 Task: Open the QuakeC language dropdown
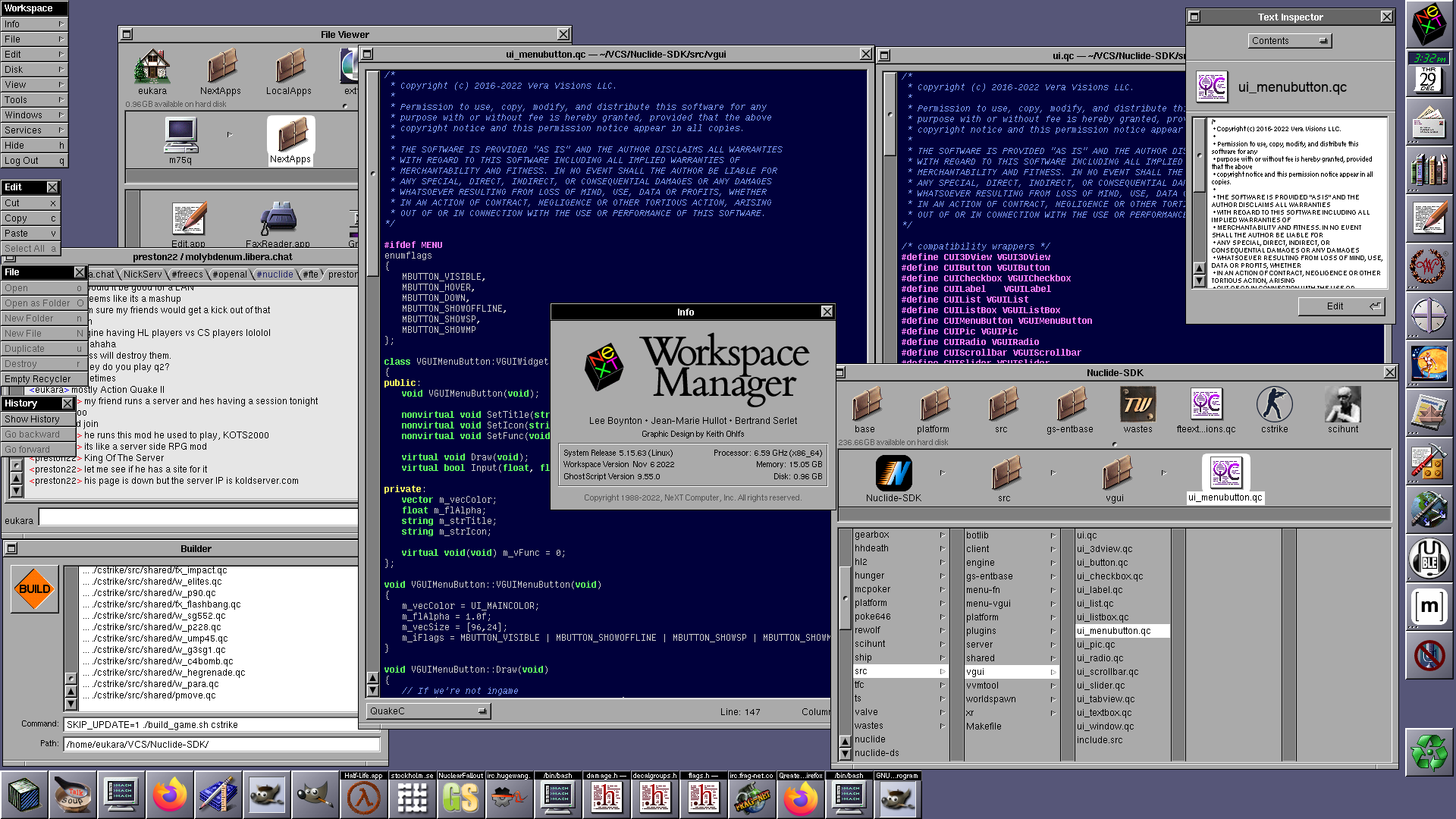[x=428, y=711]
